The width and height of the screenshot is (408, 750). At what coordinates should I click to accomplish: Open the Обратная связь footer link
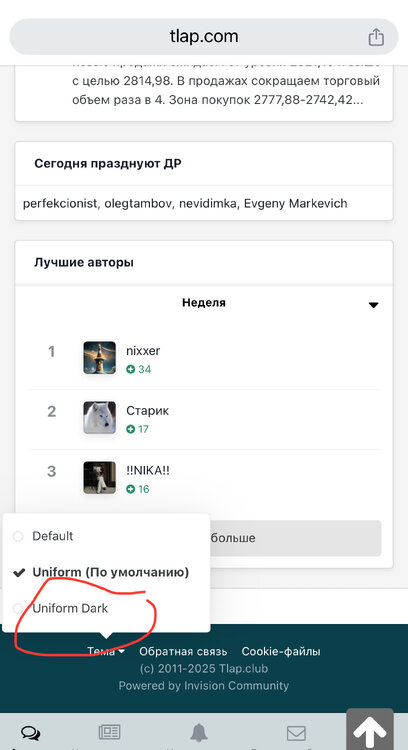(x=183, y=651)
